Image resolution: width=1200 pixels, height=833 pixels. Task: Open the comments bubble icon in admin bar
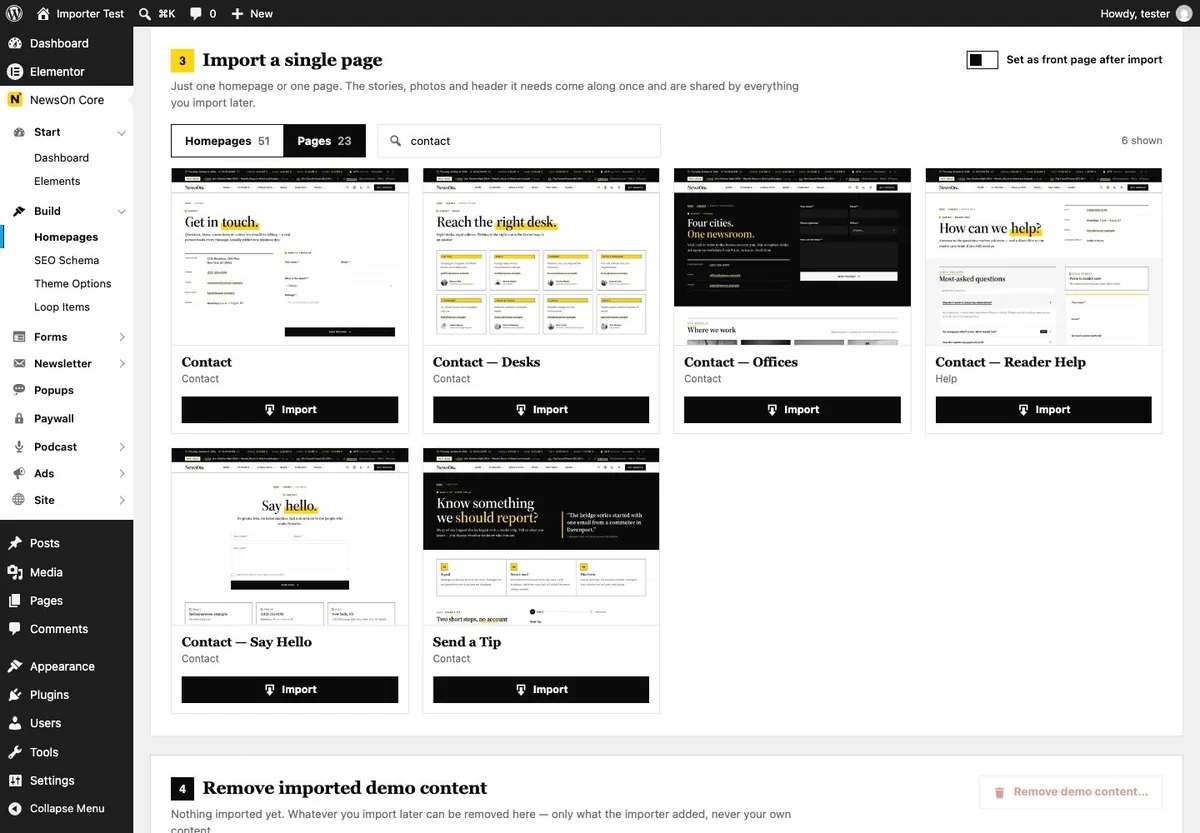pos(195,14)
